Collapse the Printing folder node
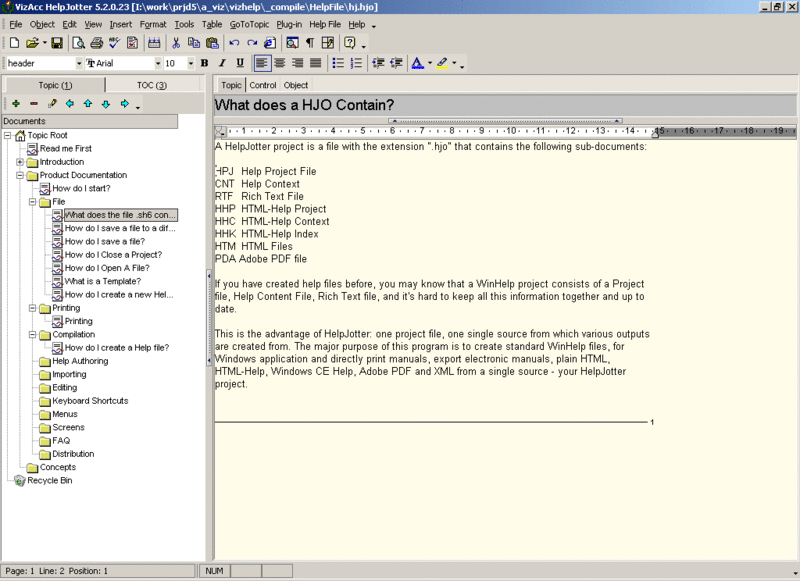 click(32, 308)
